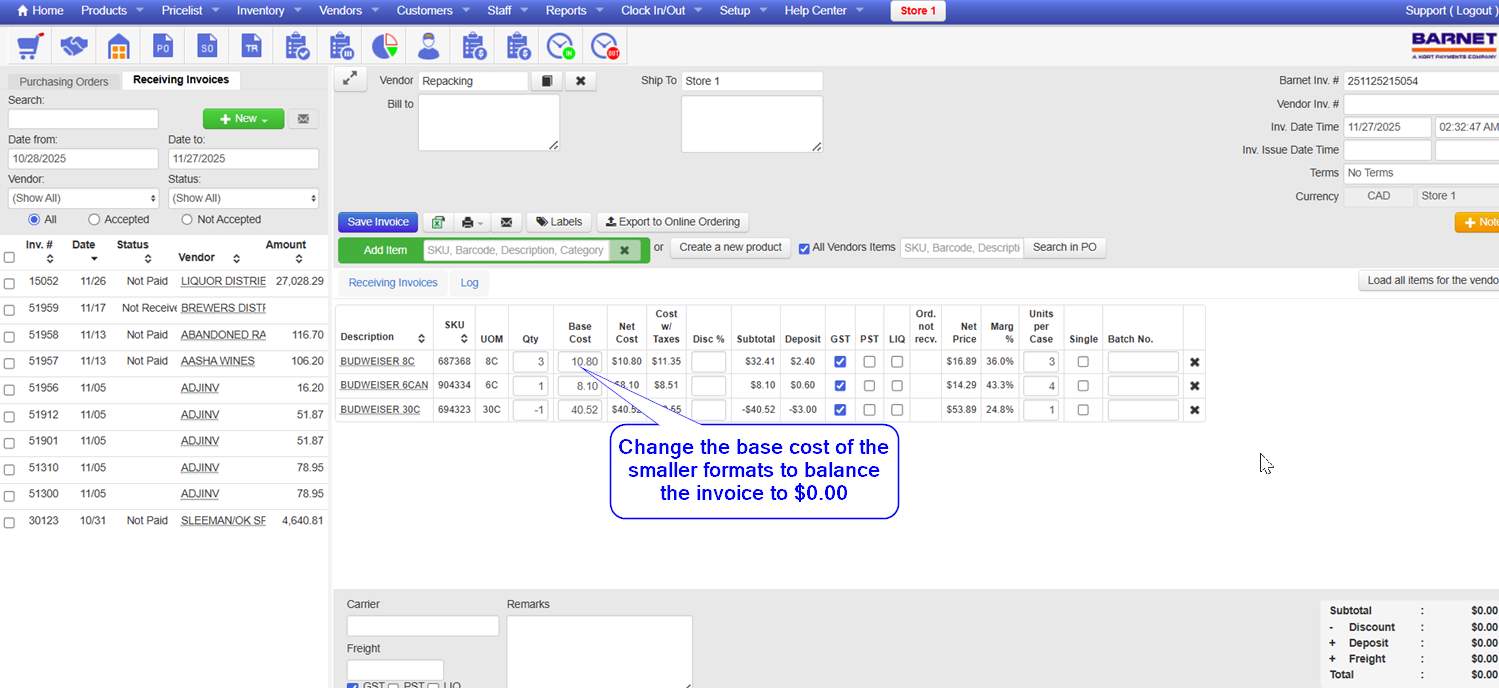Open the pie chart reports icon

click(x=385, y=46)
